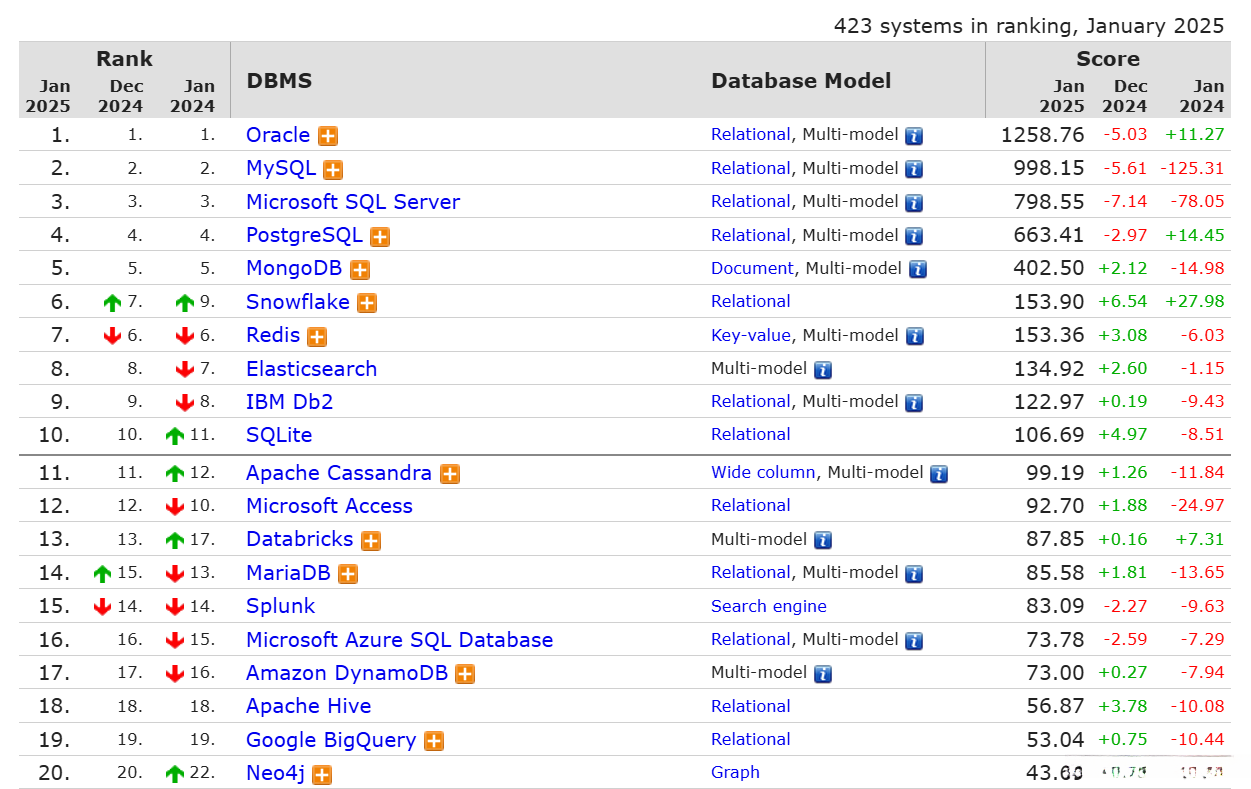
Task: Click the info icon in the Redis row
Action: (x=914, y=337)
